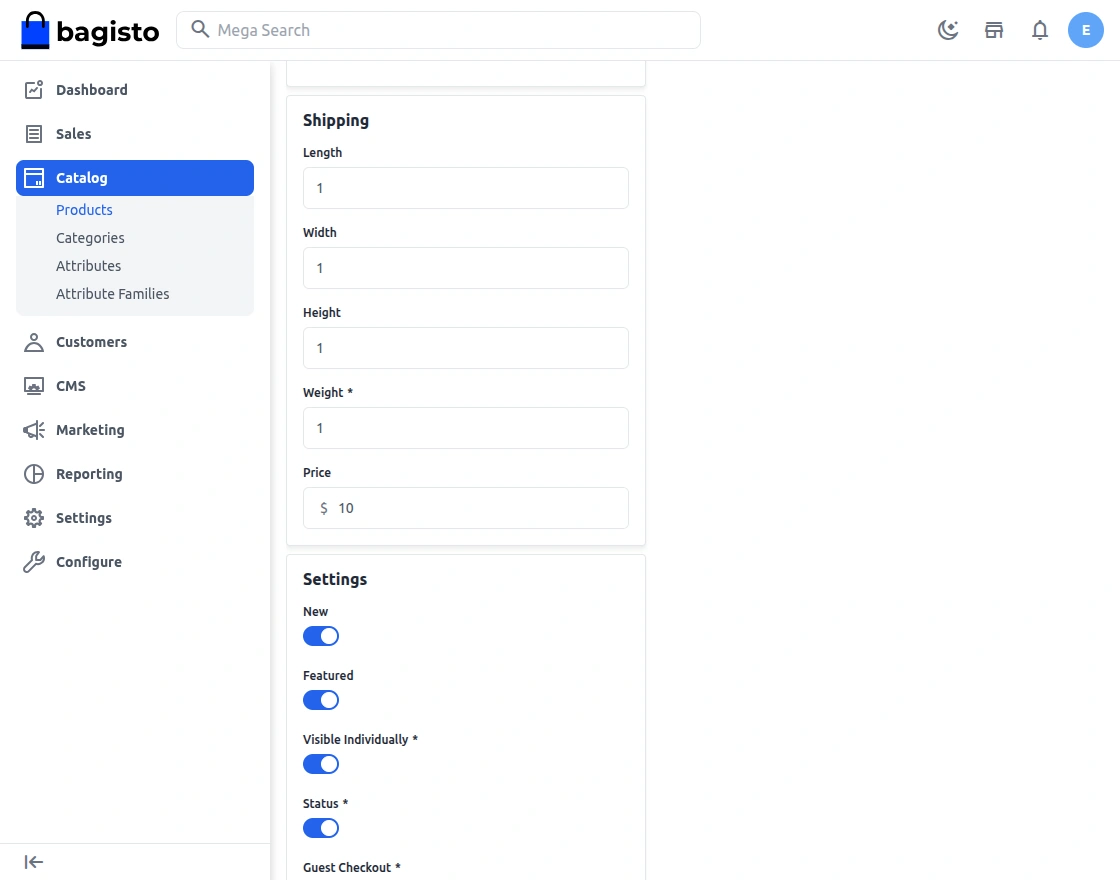Click the bagisto logo
Image resolution: width=1120 pixels, height=880 pixels.
tap(90, 30)
